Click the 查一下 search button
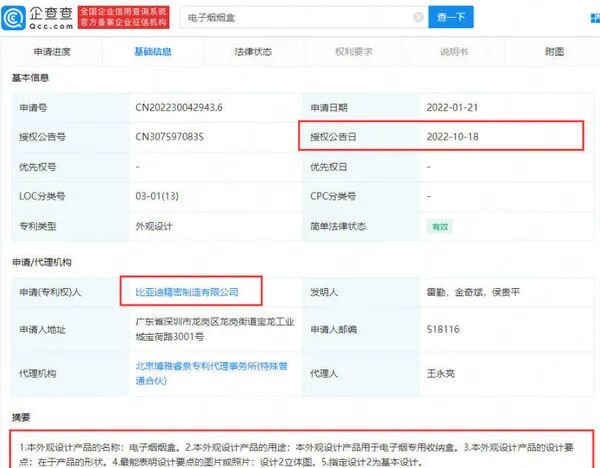This screenshot has width=600, height=468. (x=451, y=17)
